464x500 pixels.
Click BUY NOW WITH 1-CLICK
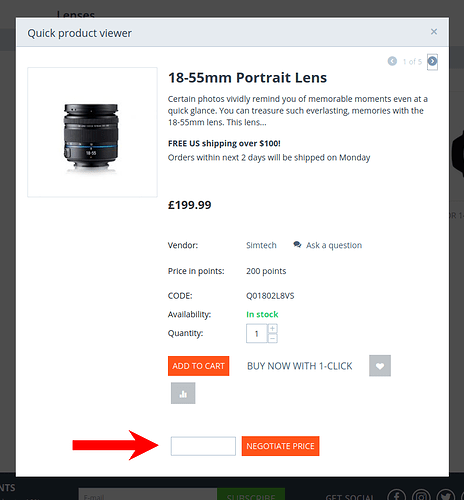[x=299, y=366]
